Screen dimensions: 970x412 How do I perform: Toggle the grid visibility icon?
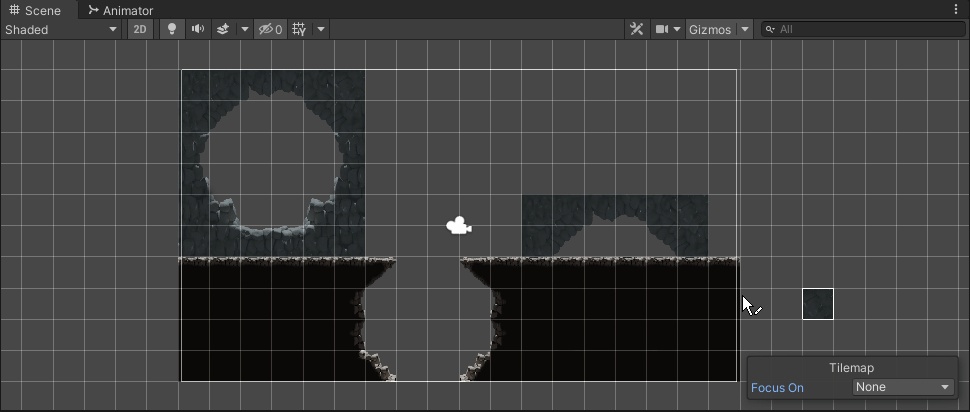(x=299, y=29)
